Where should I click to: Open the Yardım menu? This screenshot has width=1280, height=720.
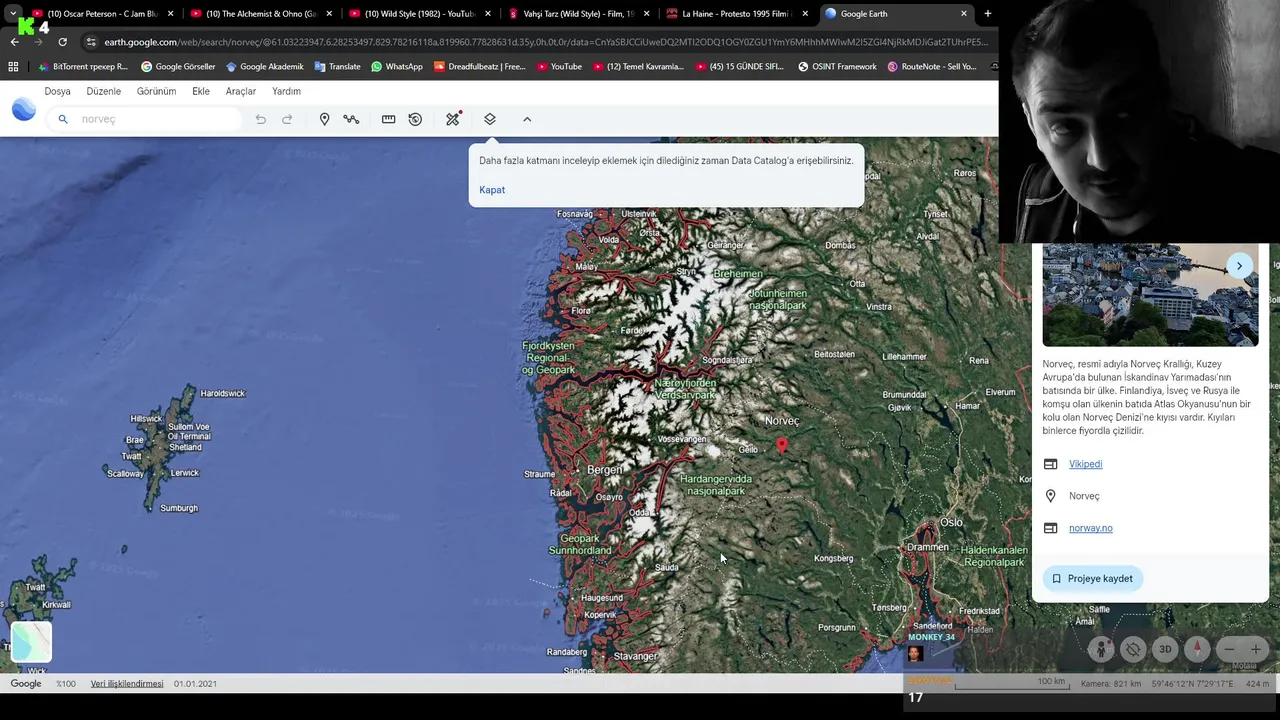(287, 91)
